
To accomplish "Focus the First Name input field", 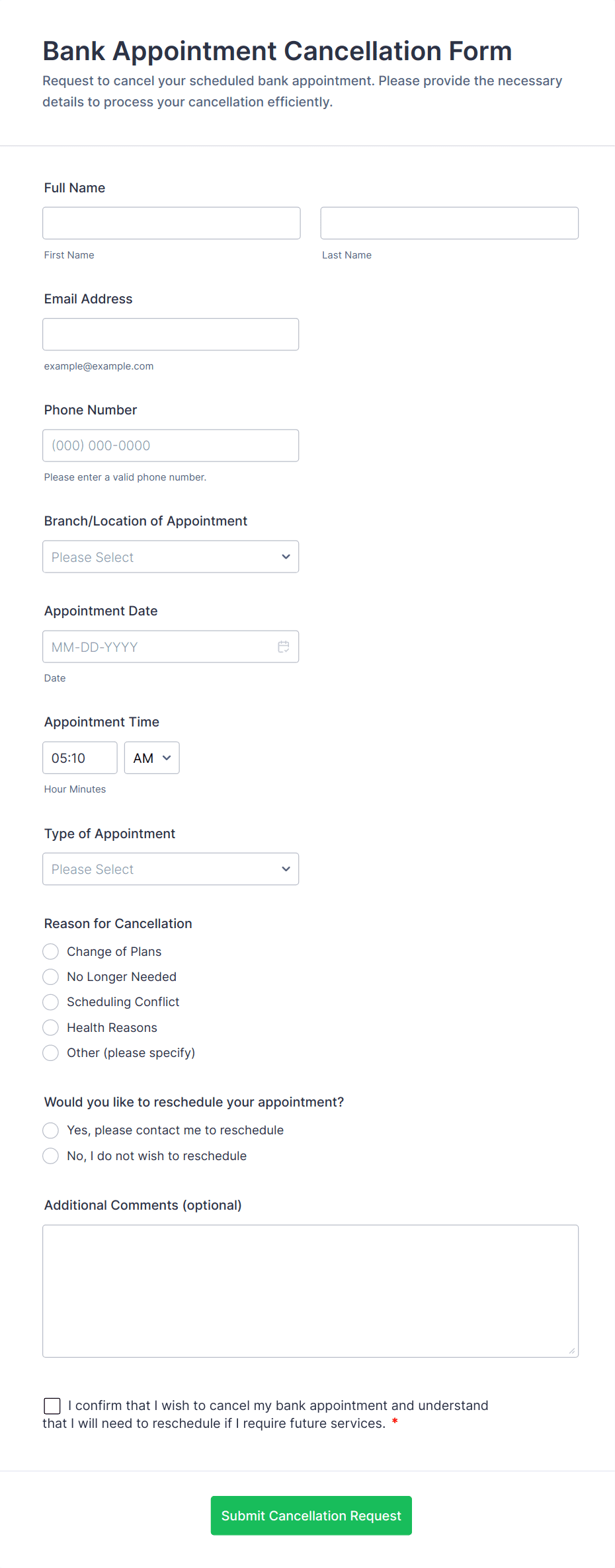I will (x=171, y=223).
